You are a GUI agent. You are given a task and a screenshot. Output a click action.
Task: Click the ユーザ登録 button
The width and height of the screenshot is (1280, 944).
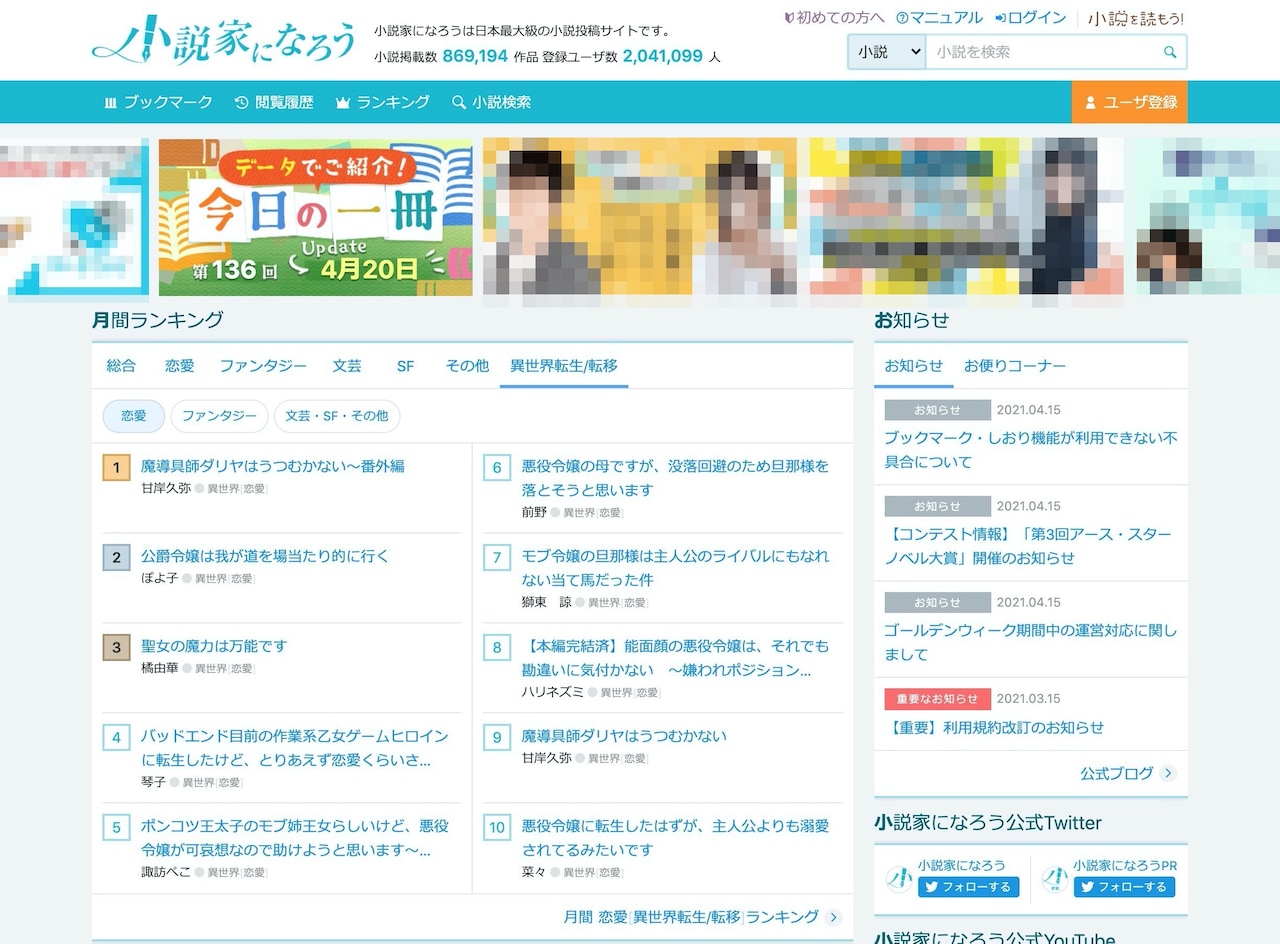(1129, 102)
